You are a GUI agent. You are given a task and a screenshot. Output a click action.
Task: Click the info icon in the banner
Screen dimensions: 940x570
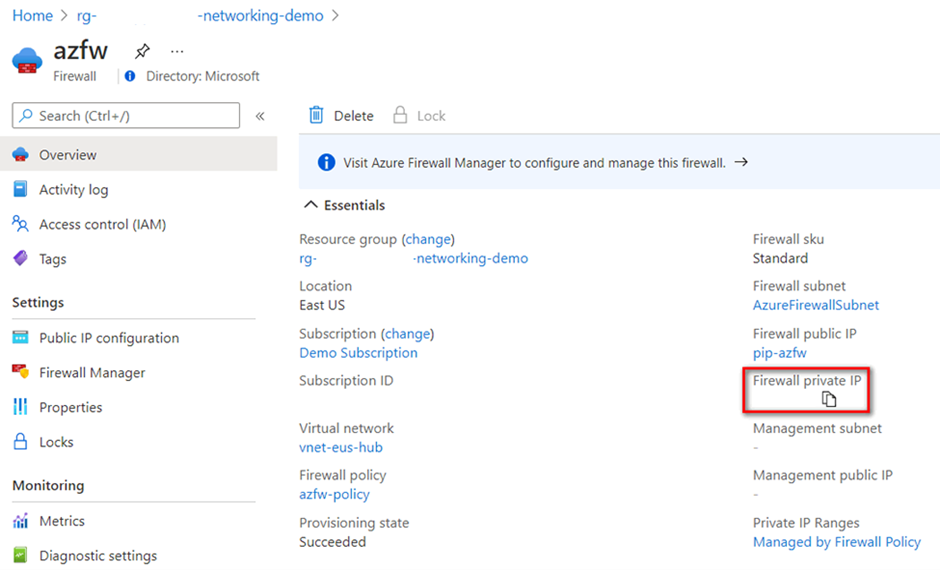pos(326,162)
